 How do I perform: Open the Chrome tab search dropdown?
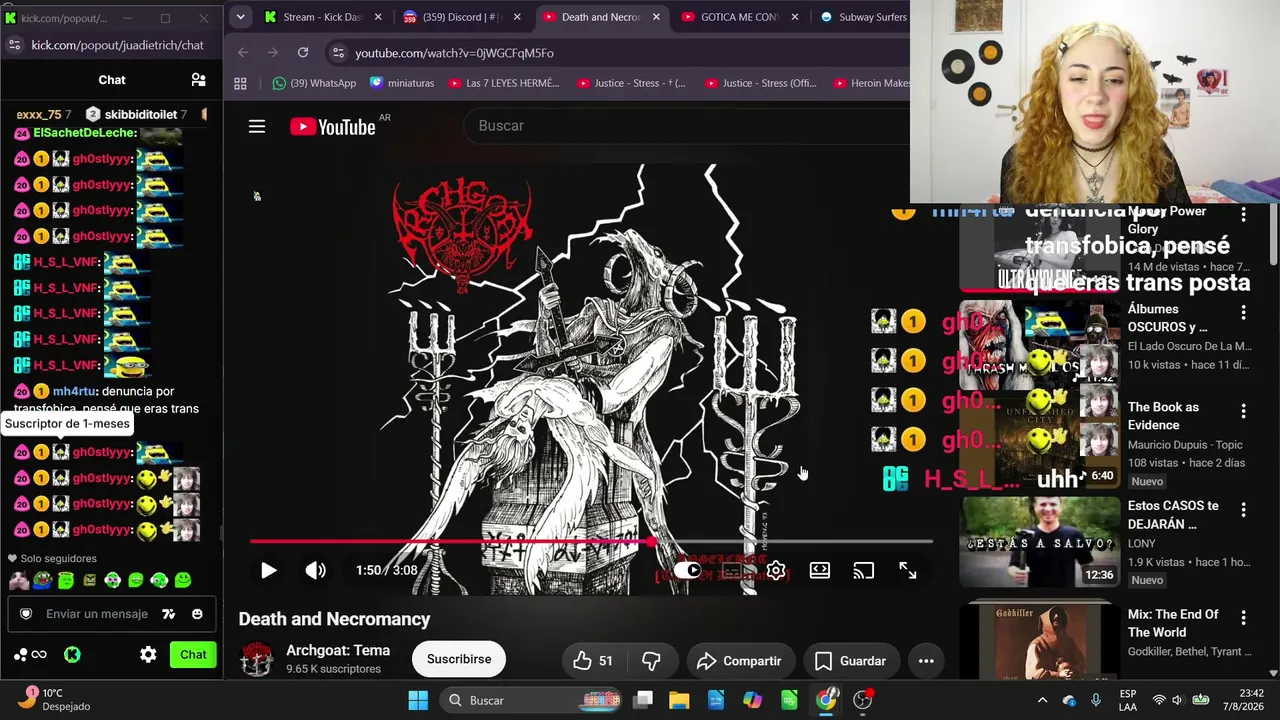tap(240, 17)
